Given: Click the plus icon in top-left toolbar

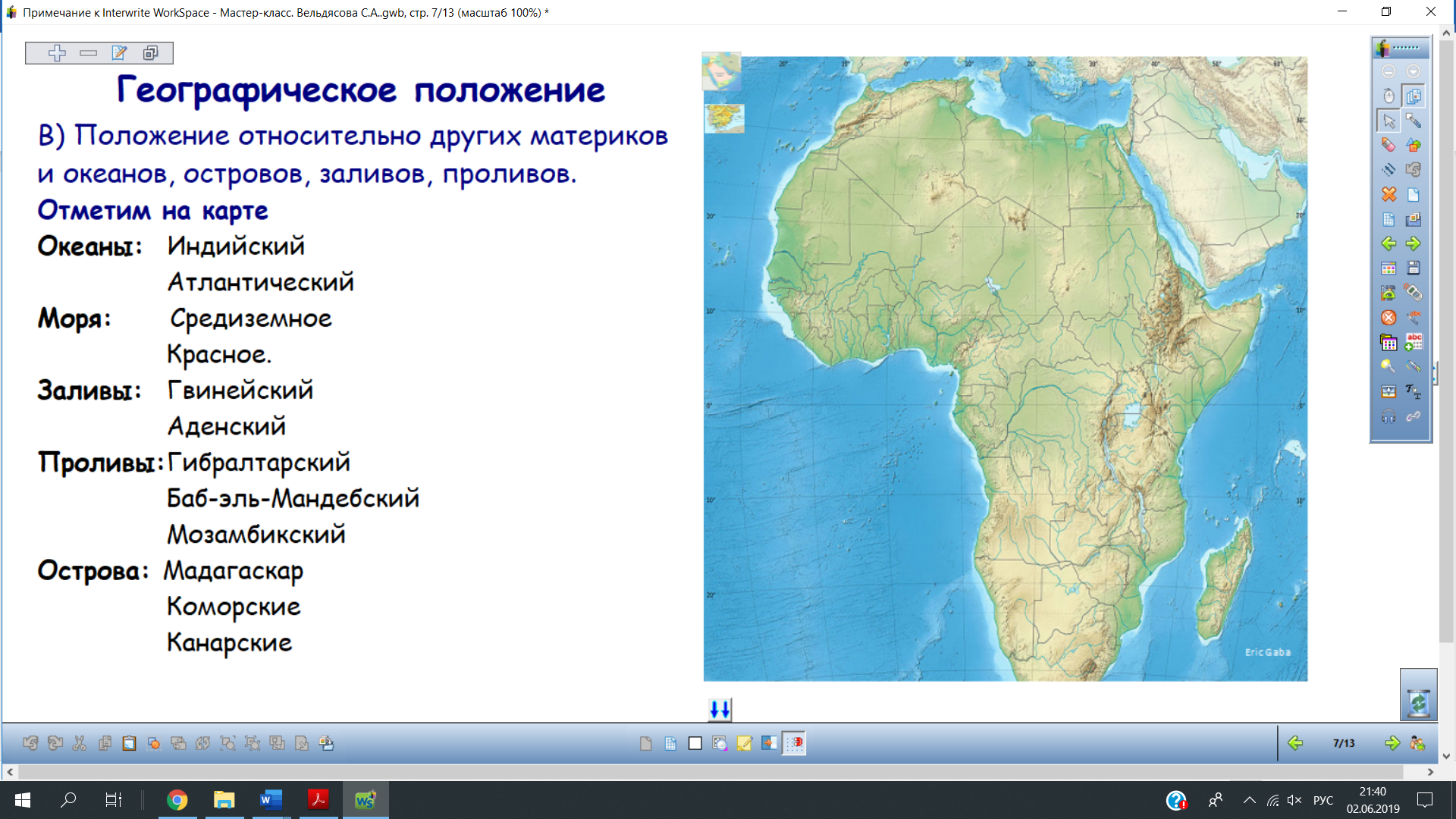Looking at the screenshot, I should point(57,53).
